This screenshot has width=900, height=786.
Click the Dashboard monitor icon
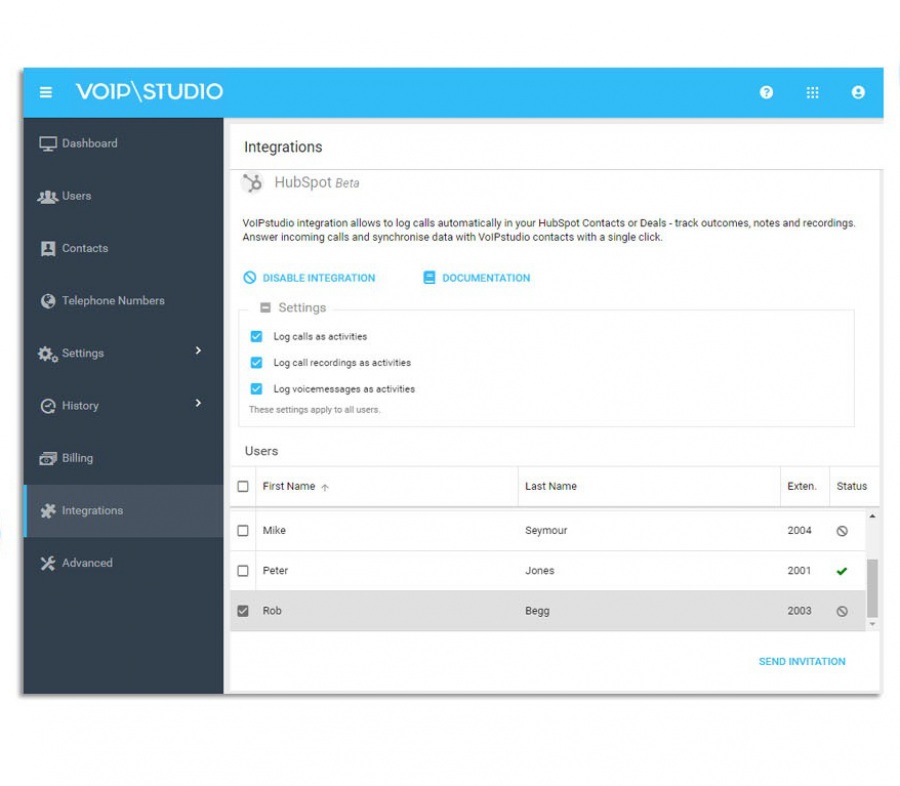pos(48,144)
